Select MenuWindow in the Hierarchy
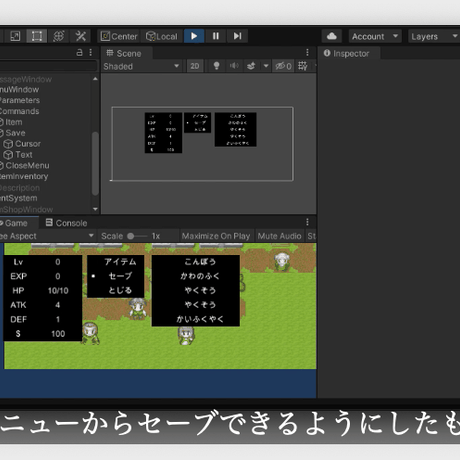This screenshot has width=460, height=460. pyautogui.click(x=19, y=90)
